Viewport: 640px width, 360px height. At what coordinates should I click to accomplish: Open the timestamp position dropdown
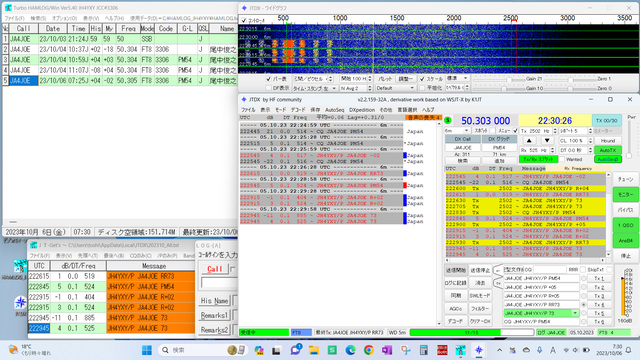point(314,88)
